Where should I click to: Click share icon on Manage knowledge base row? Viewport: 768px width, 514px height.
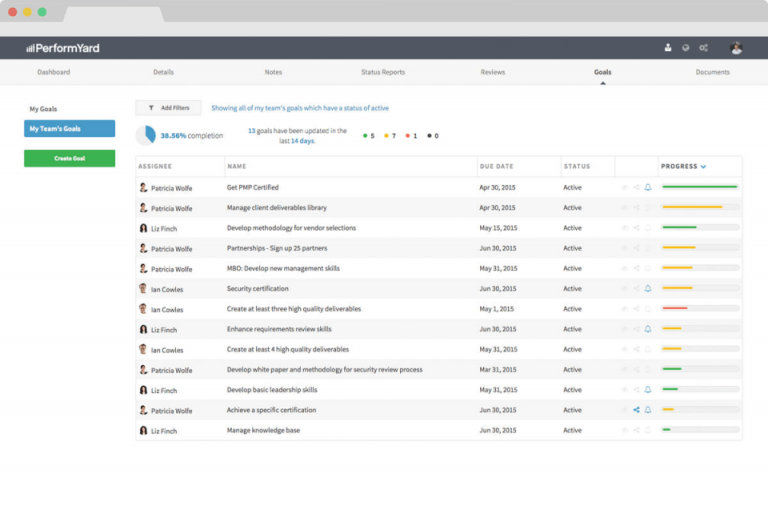pos(636,430)
